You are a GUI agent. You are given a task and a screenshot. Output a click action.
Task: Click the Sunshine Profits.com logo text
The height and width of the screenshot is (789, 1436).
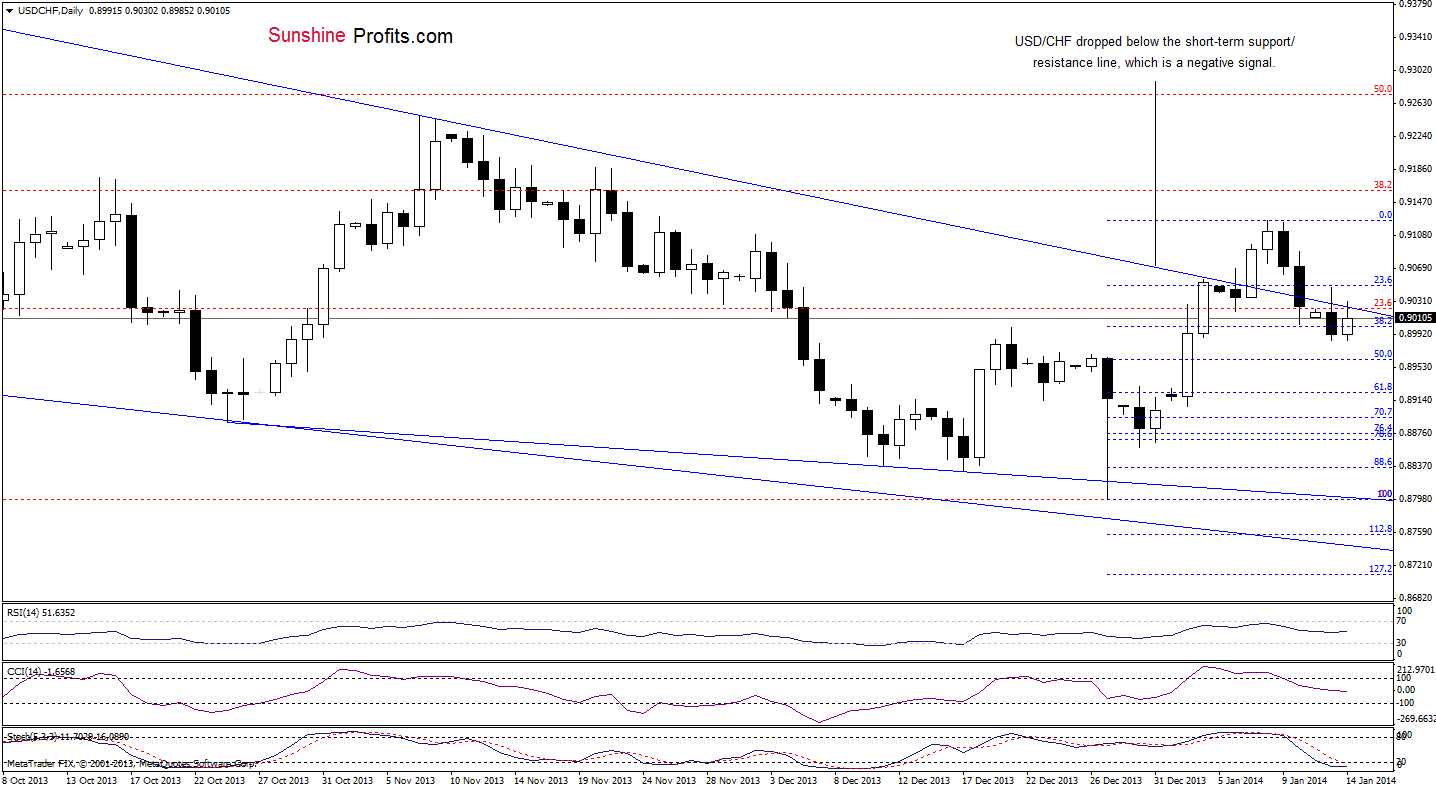(x=360, y=36)
